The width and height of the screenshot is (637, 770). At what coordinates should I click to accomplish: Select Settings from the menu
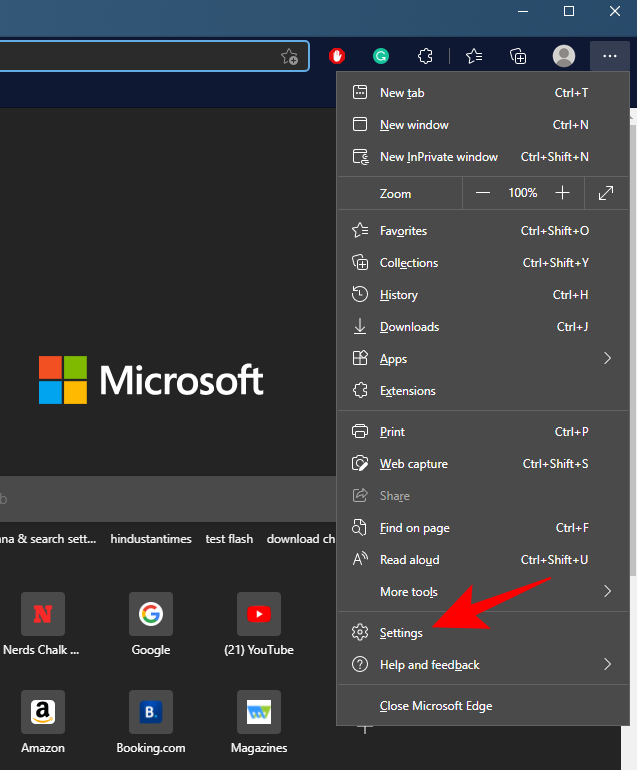[x=401, y=633]
